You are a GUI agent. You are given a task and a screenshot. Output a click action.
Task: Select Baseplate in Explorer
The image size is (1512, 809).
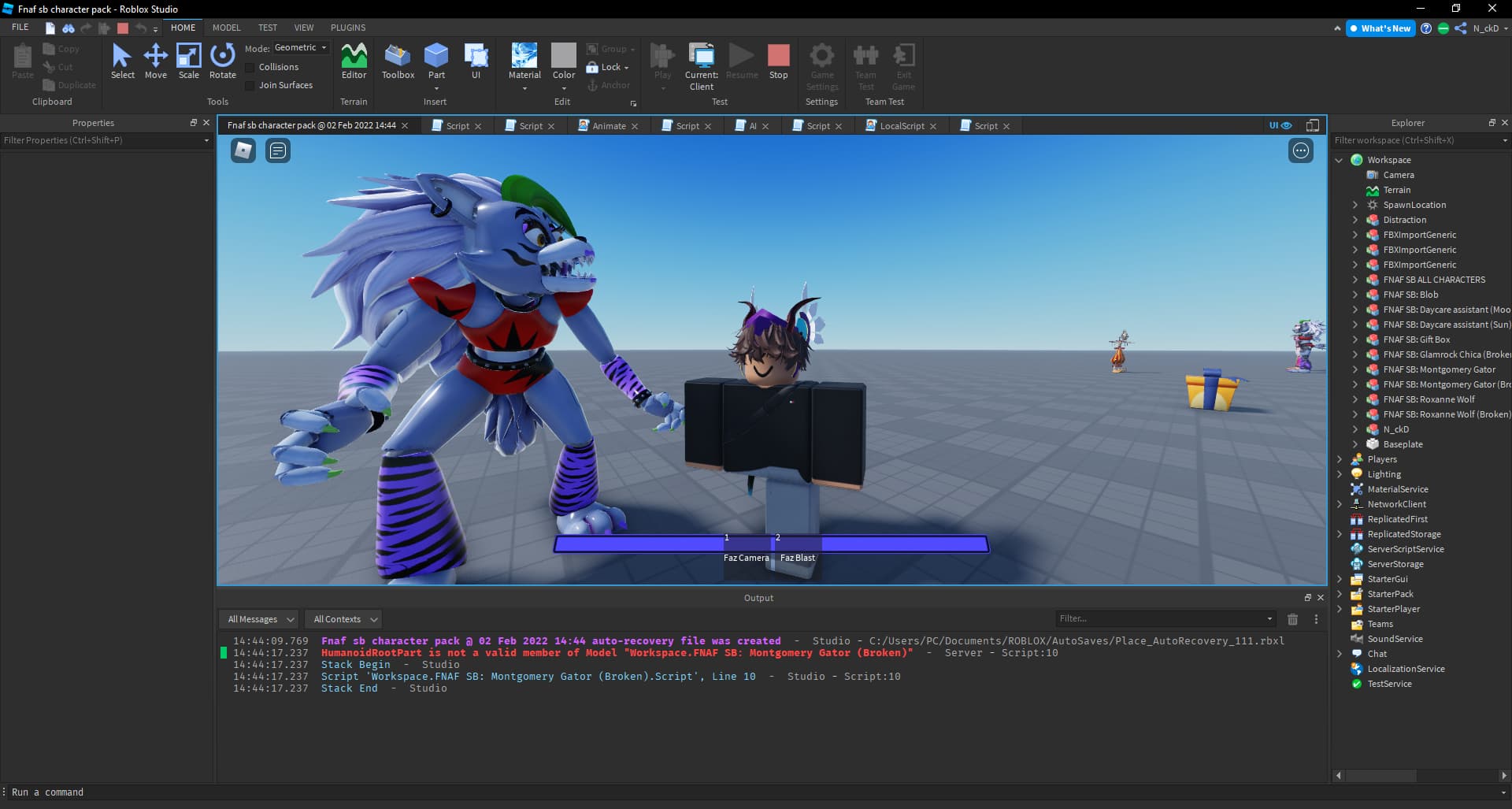[x=1403, y=444]
